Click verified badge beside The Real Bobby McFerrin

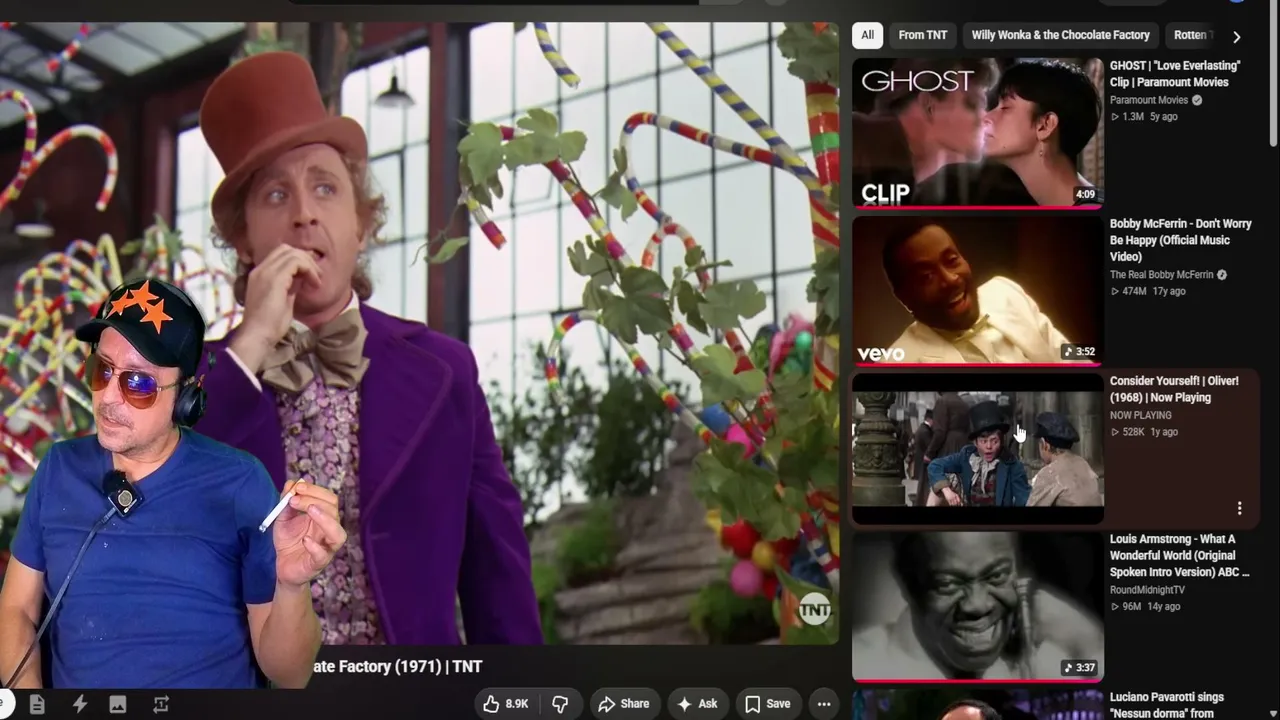point(1221,275)
